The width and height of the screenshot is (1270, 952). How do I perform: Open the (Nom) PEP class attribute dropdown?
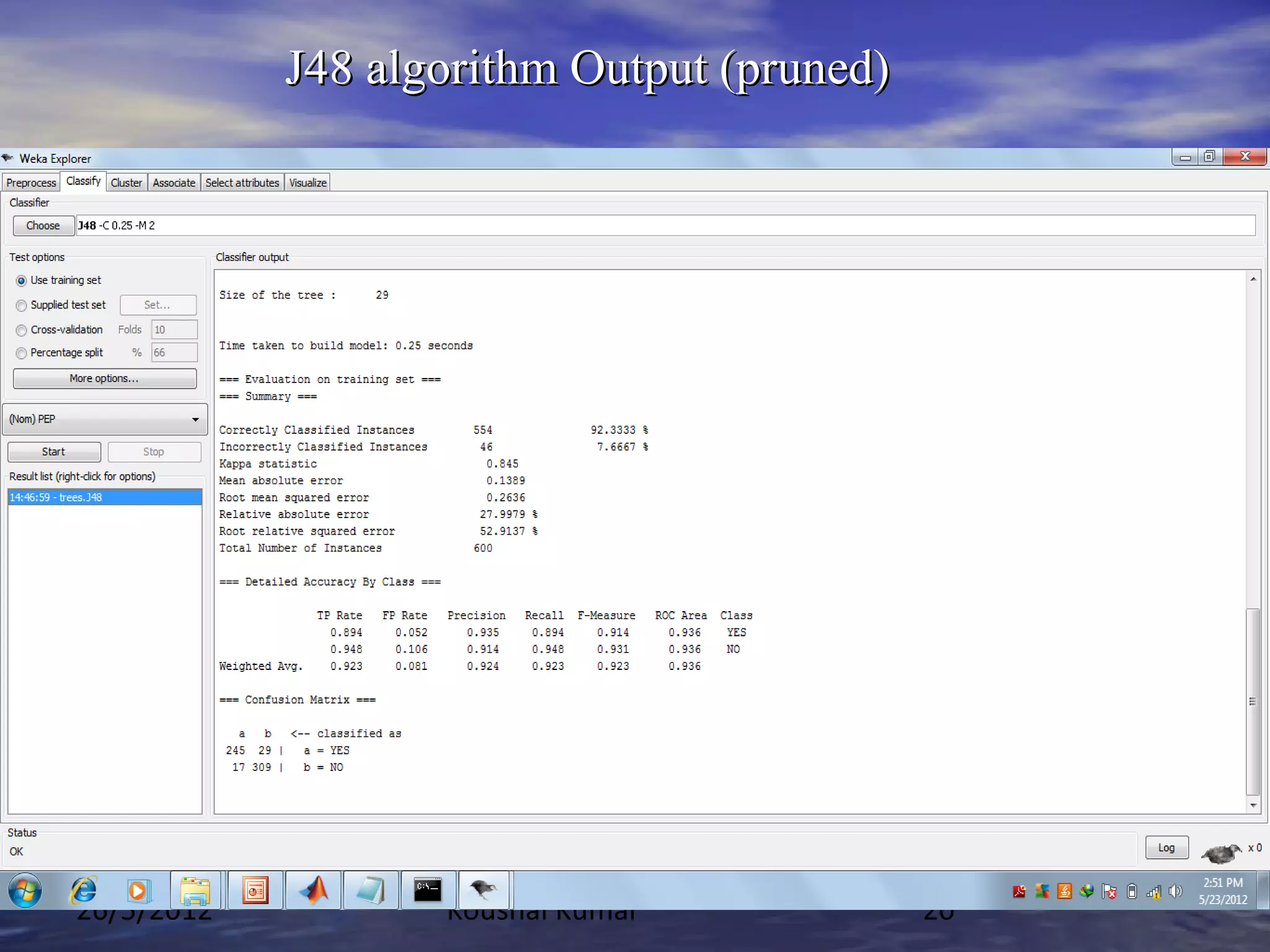click(105, 419)
